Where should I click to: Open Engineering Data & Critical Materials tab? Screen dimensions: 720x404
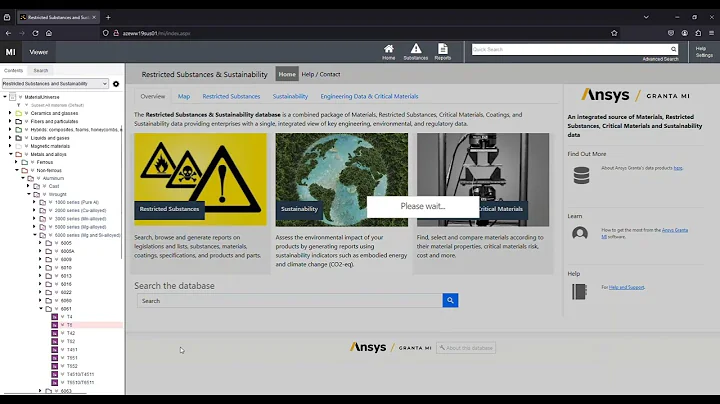pos(369,96)
